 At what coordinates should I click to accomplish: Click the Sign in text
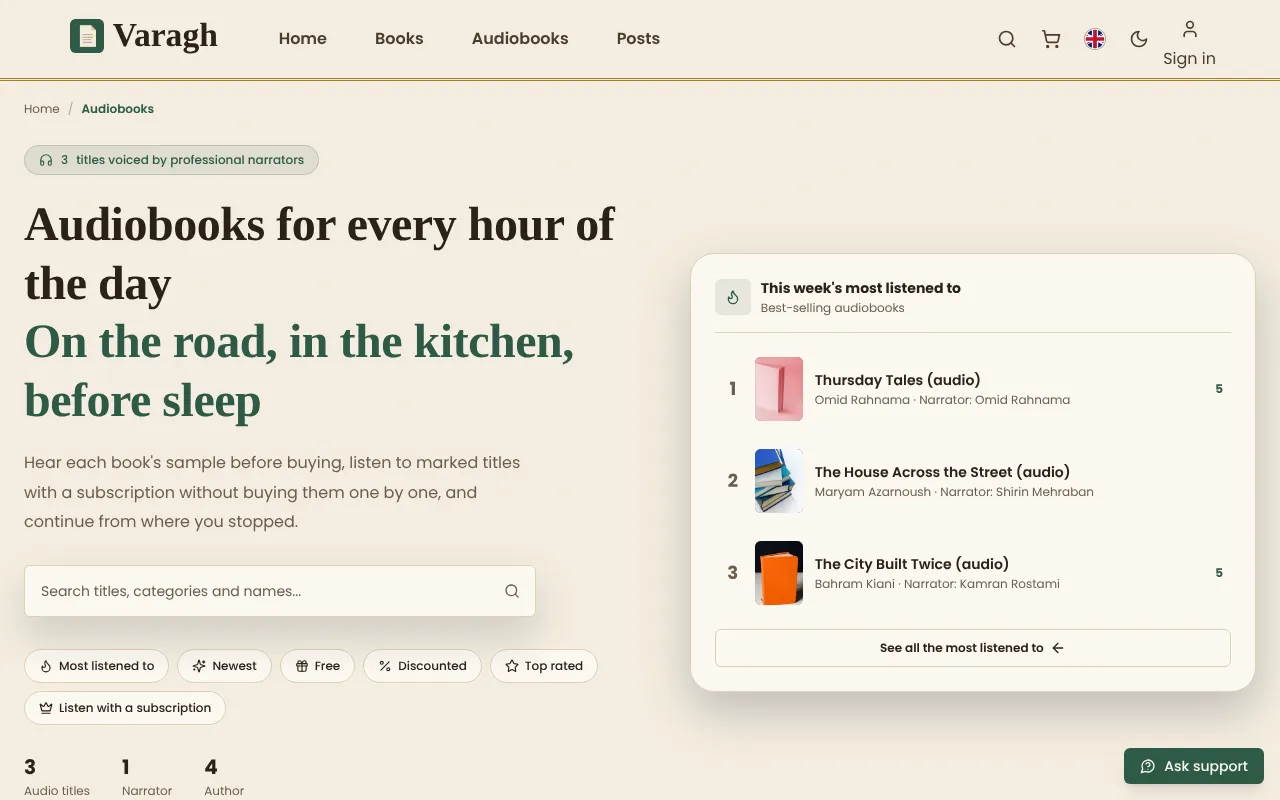[1189, 58]
